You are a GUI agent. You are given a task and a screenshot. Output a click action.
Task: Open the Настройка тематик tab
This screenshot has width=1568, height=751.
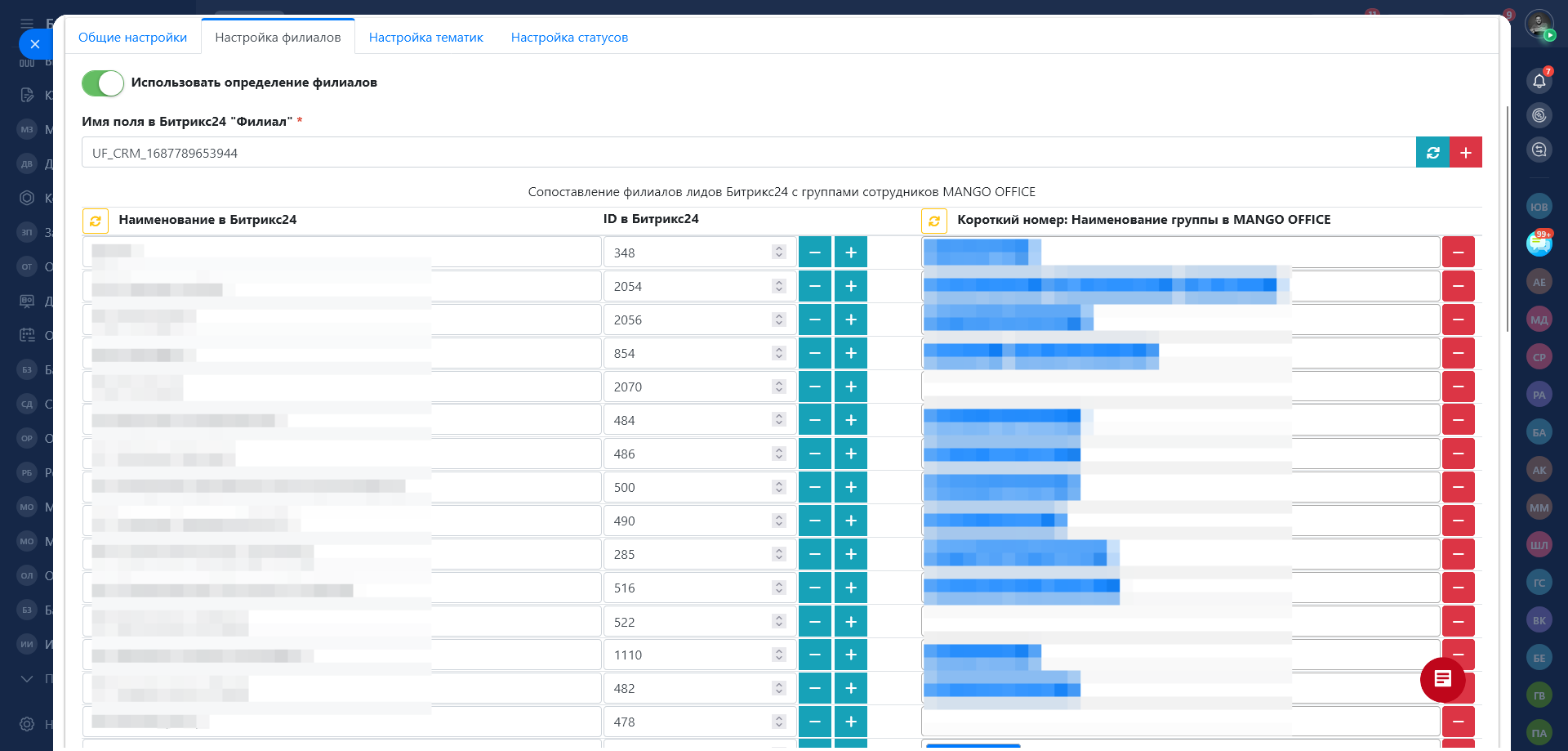(x=425, y=38)
